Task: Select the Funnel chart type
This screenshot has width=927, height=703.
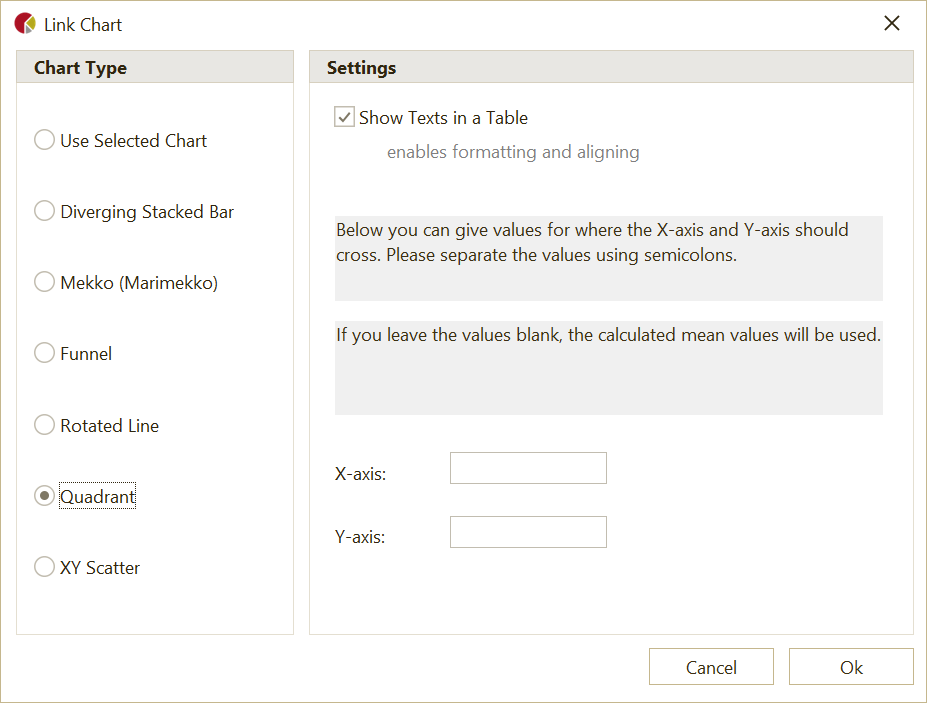Action: (44, 353)
